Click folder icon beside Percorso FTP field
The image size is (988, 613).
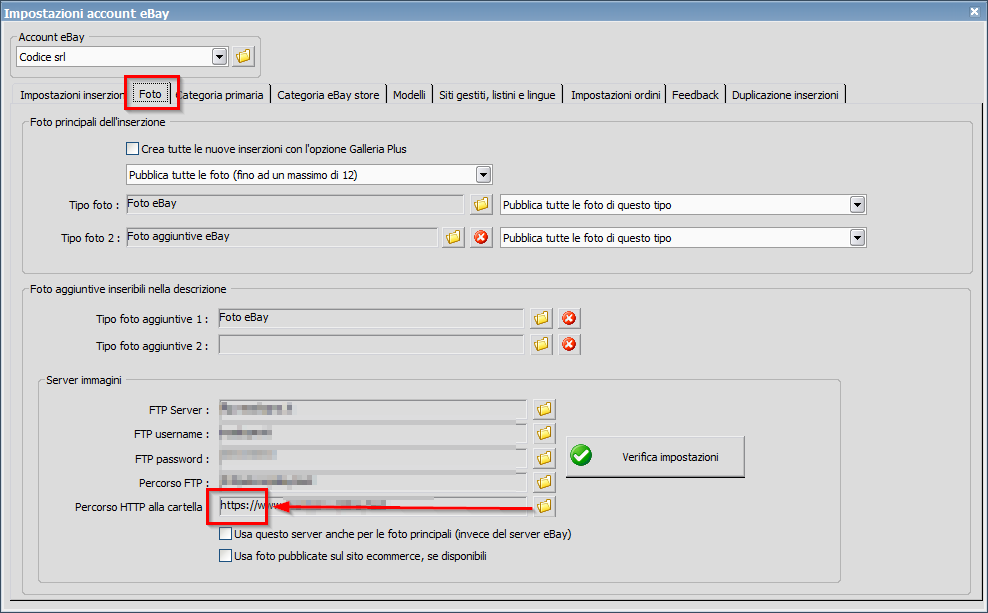(x=544, y=483)
